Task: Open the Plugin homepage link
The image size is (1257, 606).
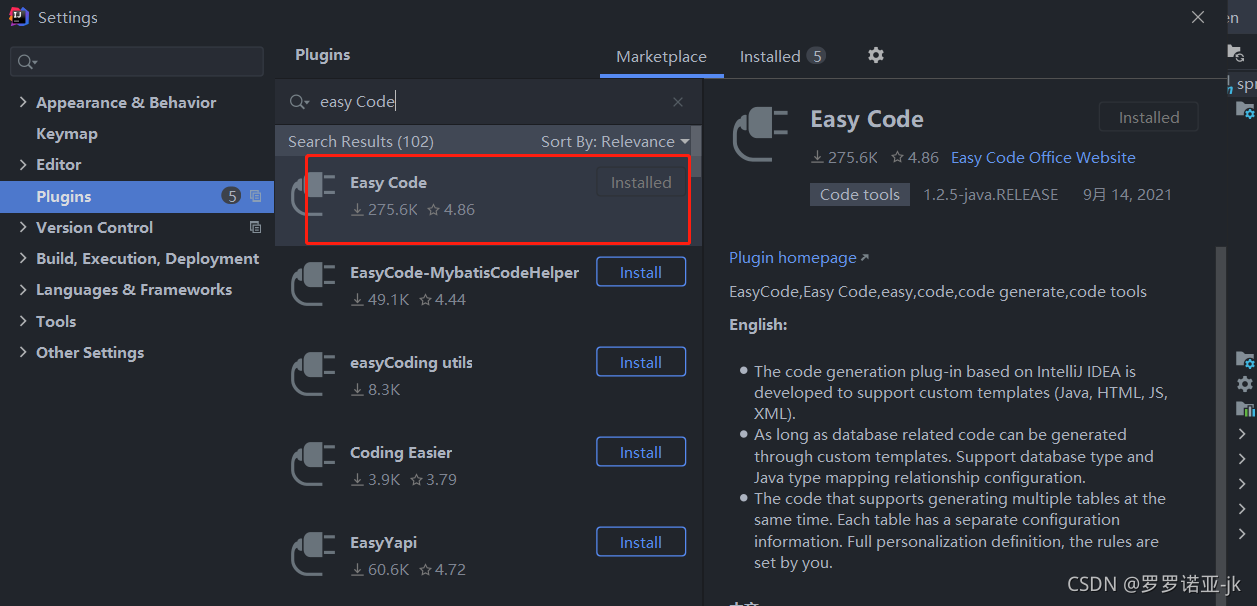Action: (799, 258)
